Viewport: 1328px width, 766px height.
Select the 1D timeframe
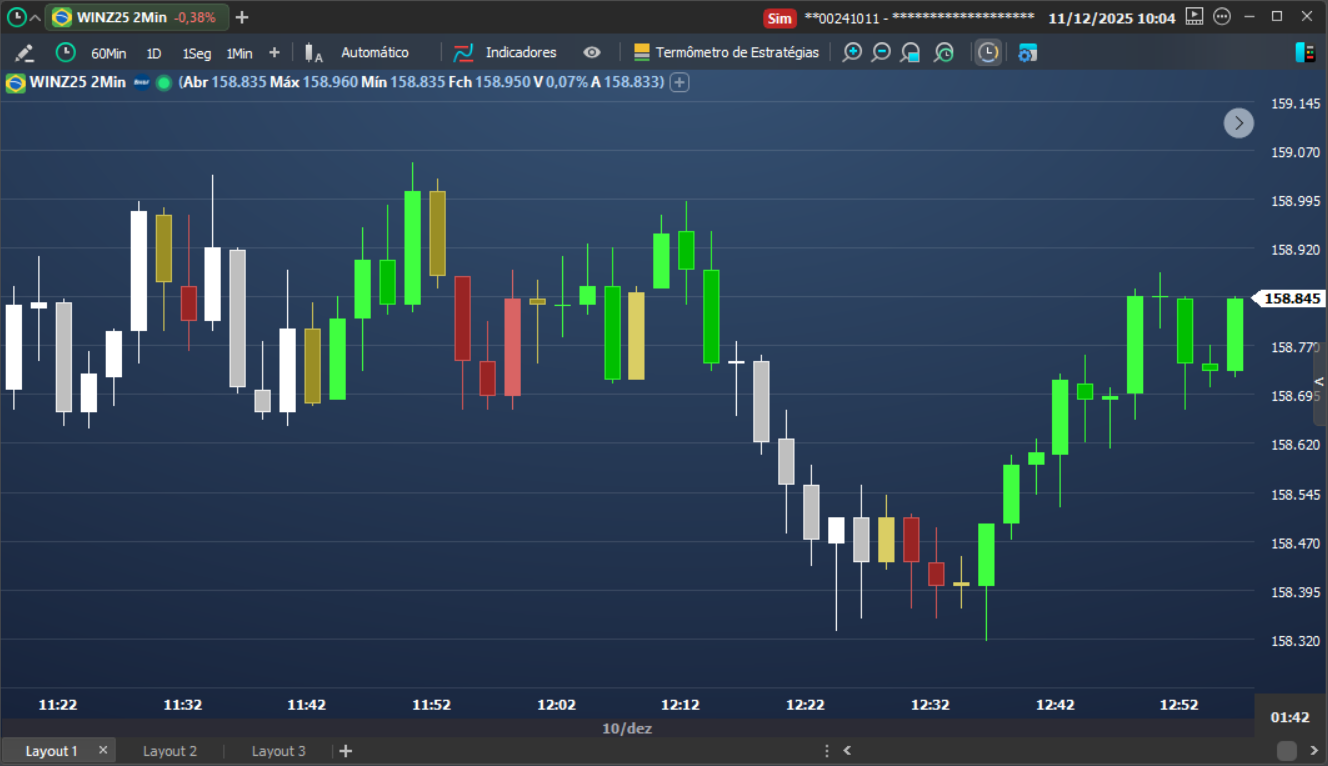(x=153, y=53)
